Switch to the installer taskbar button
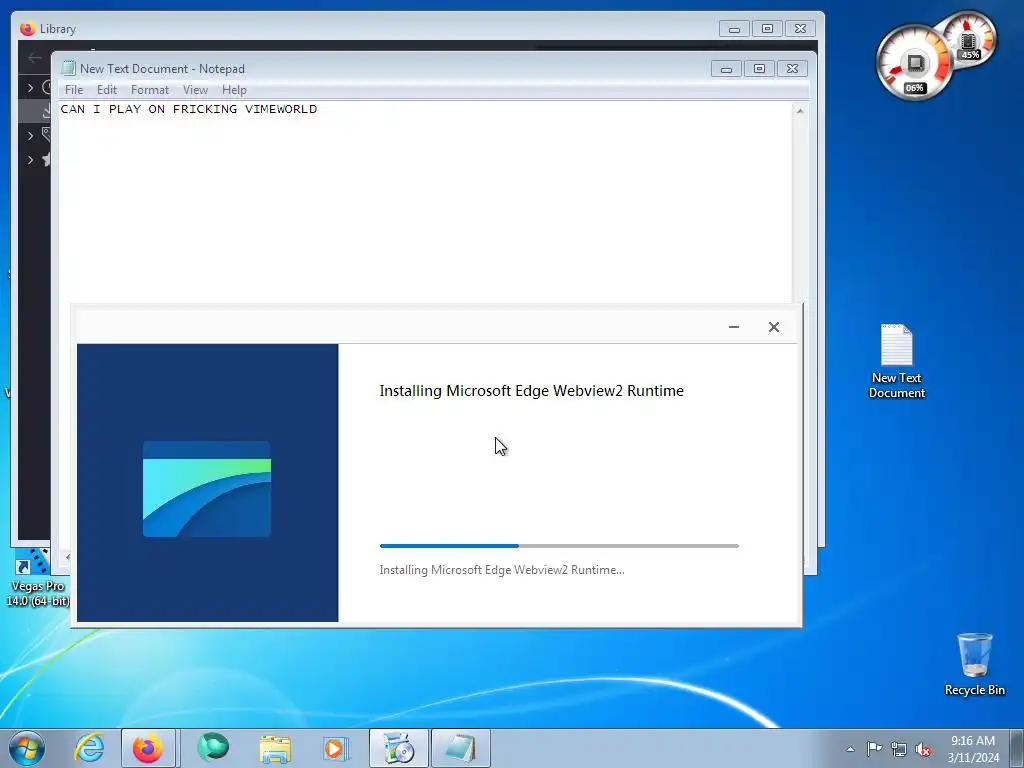This screenshot has width=1024, height=768. [x=398, y=748]
